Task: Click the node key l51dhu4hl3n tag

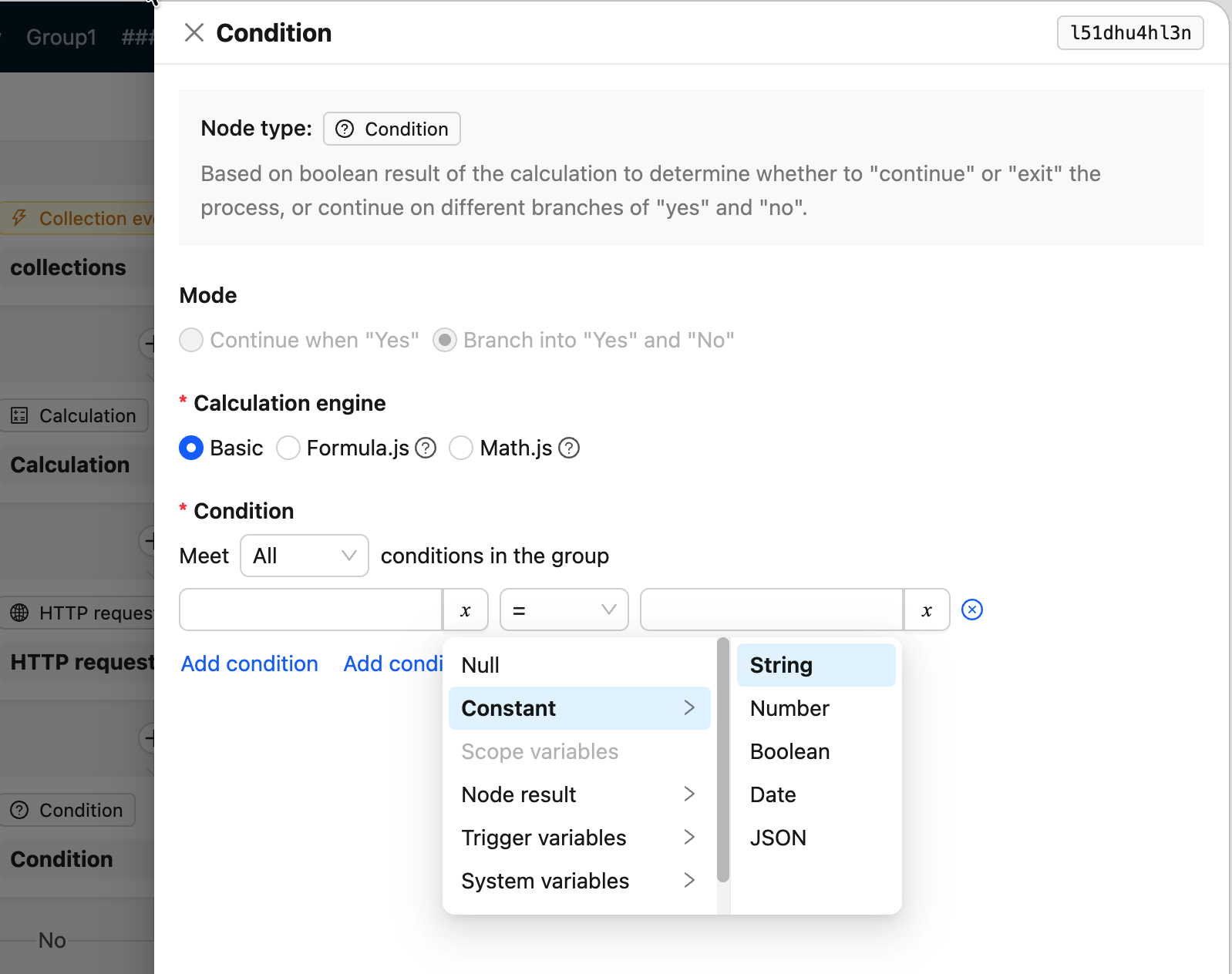Action: pyautogui.click(x=1130, y=32)
